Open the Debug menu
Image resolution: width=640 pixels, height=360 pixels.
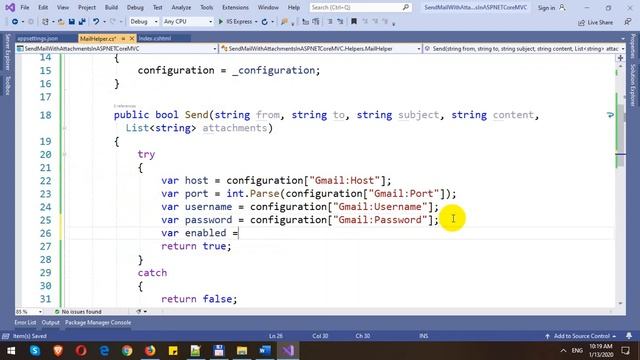coord(135,7)
